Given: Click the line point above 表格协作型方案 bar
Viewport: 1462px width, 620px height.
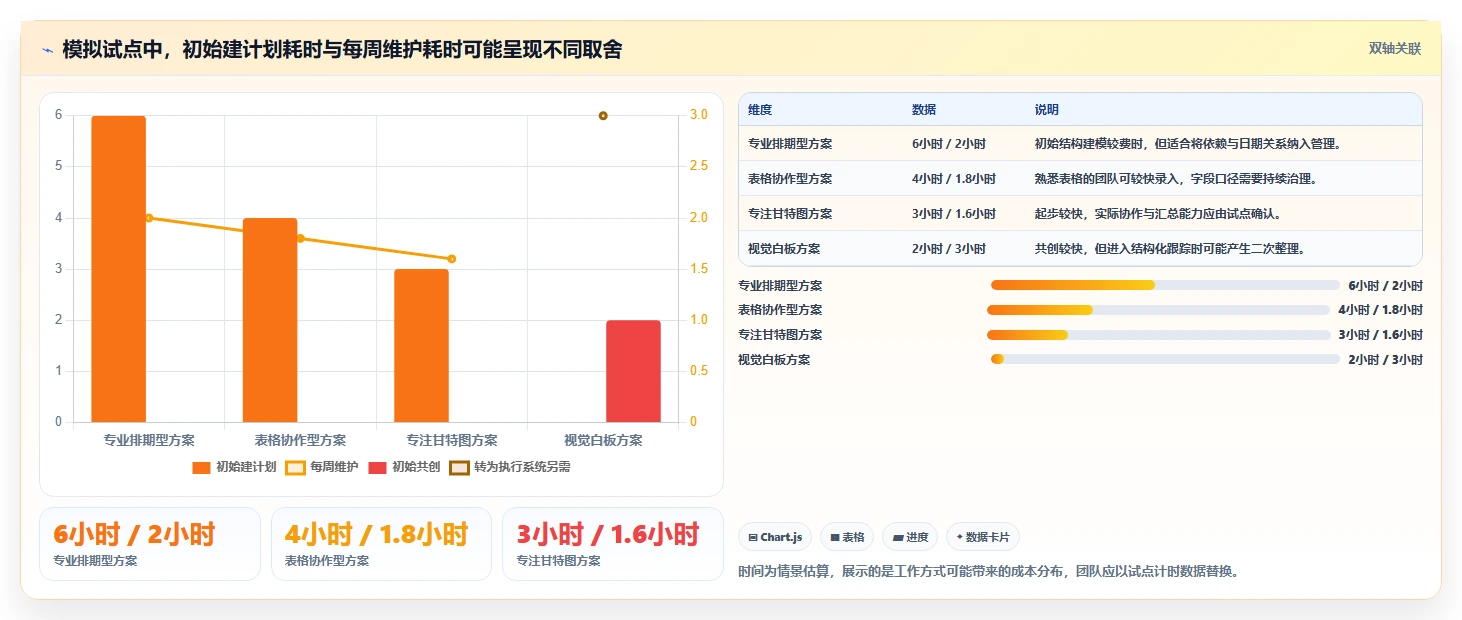Looking at the screenshot, I should click(300, 238).
